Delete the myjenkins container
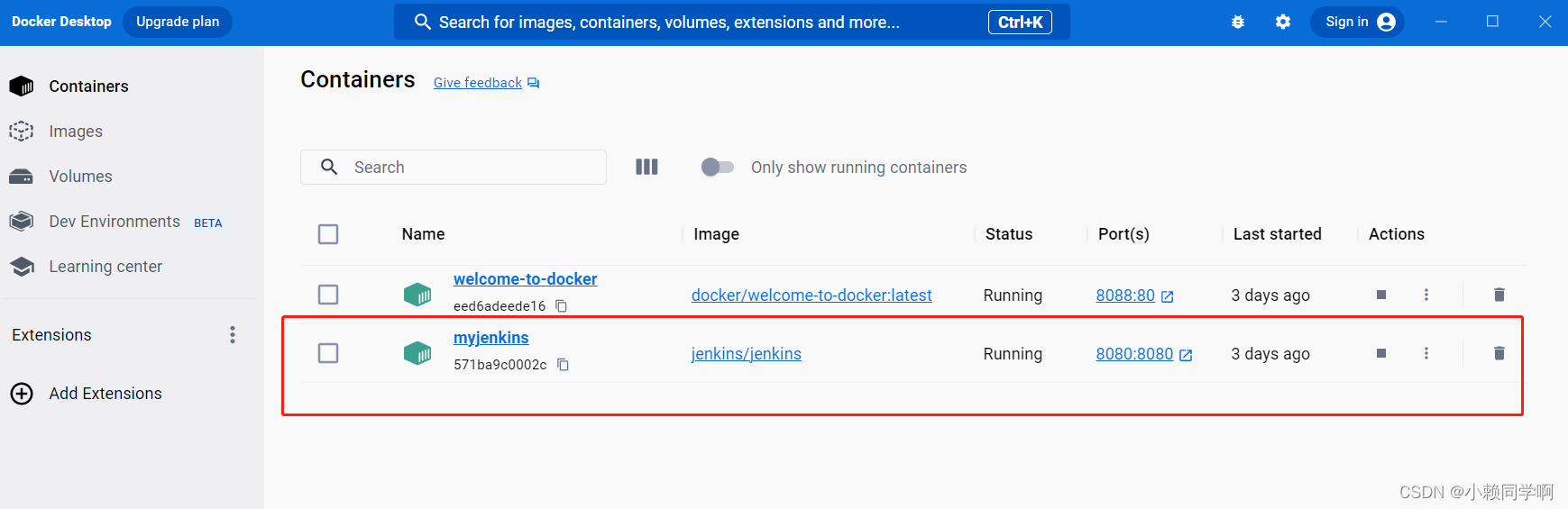 tap(1499, 353)
